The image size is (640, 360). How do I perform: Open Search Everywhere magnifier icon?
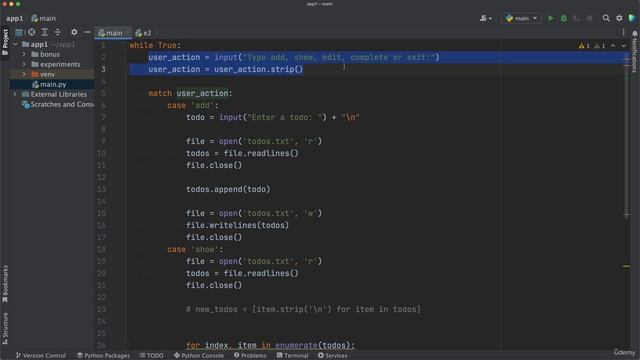tap(606, 18)
